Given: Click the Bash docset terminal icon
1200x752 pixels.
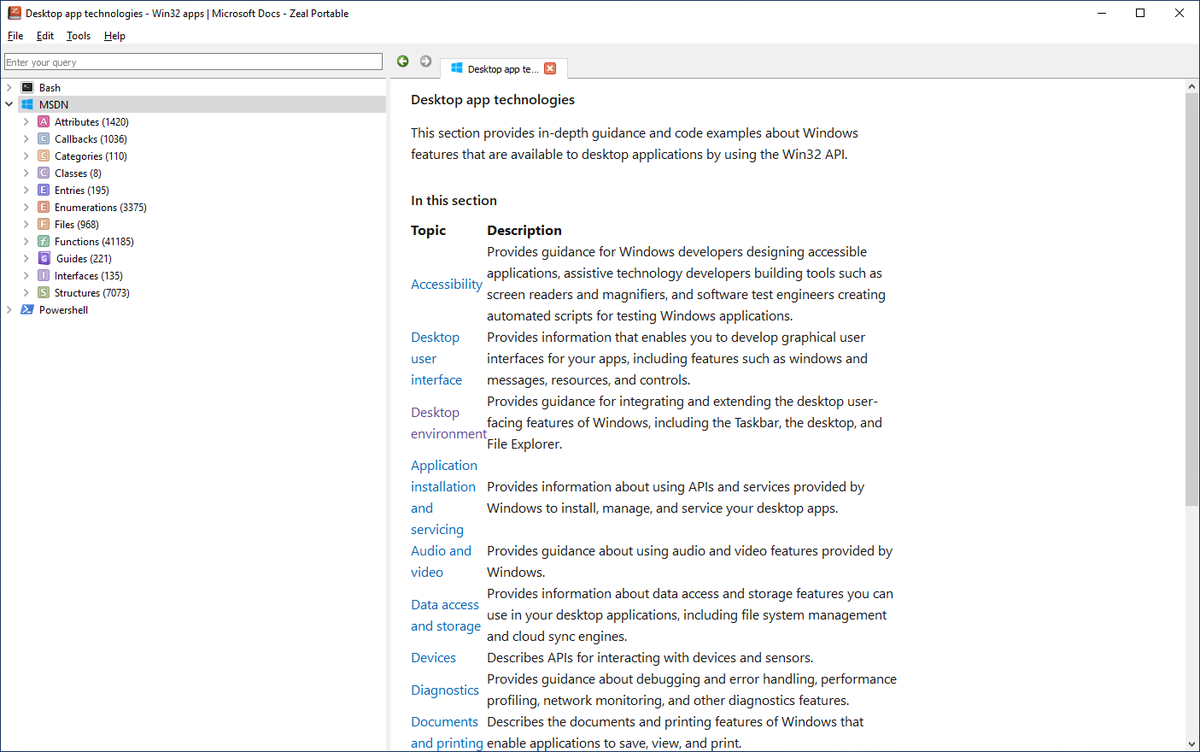Looking at the screenshot, I should [x=27, y=88].
